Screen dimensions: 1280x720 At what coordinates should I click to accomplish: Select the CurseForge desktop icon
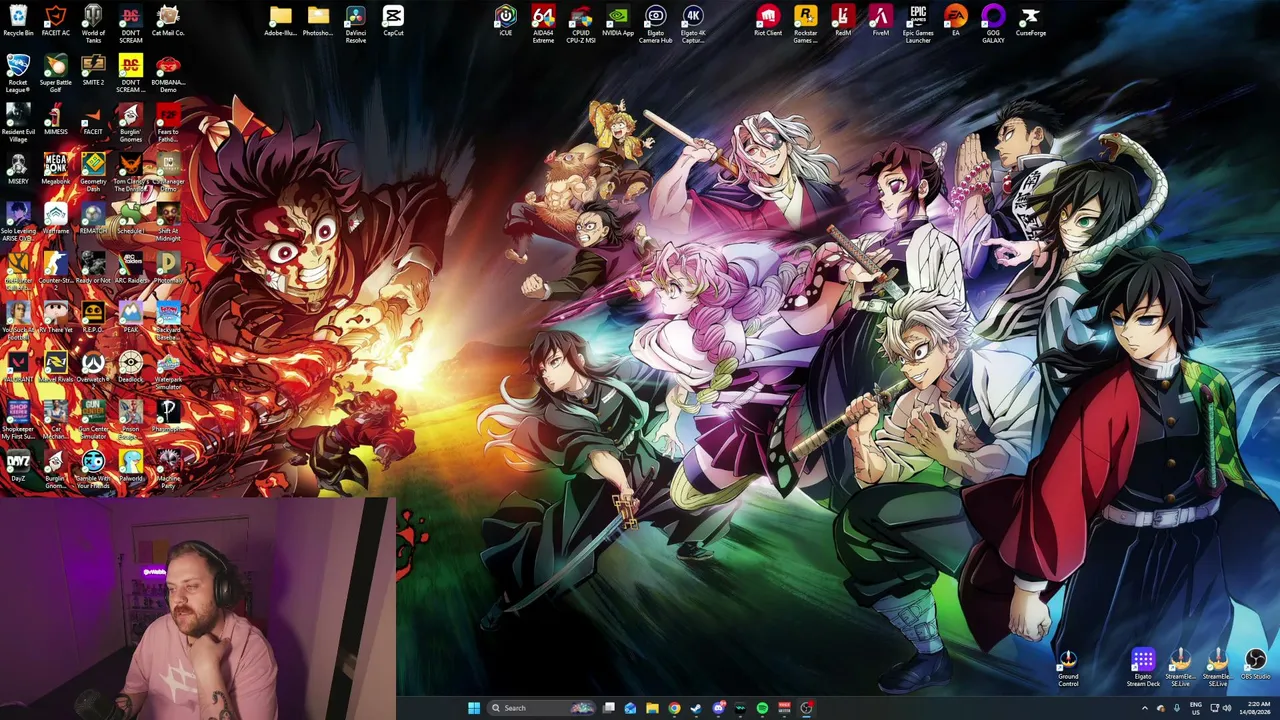(x=1030, y=21)
